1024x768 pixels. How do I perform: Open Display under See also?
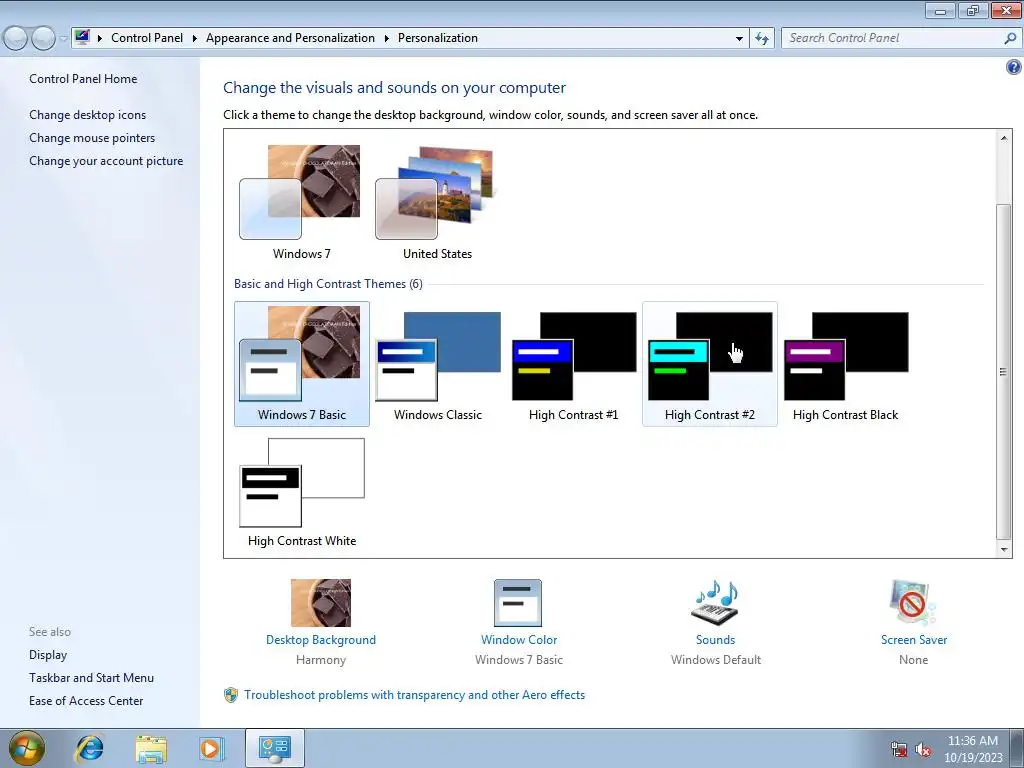coord(48,655)
